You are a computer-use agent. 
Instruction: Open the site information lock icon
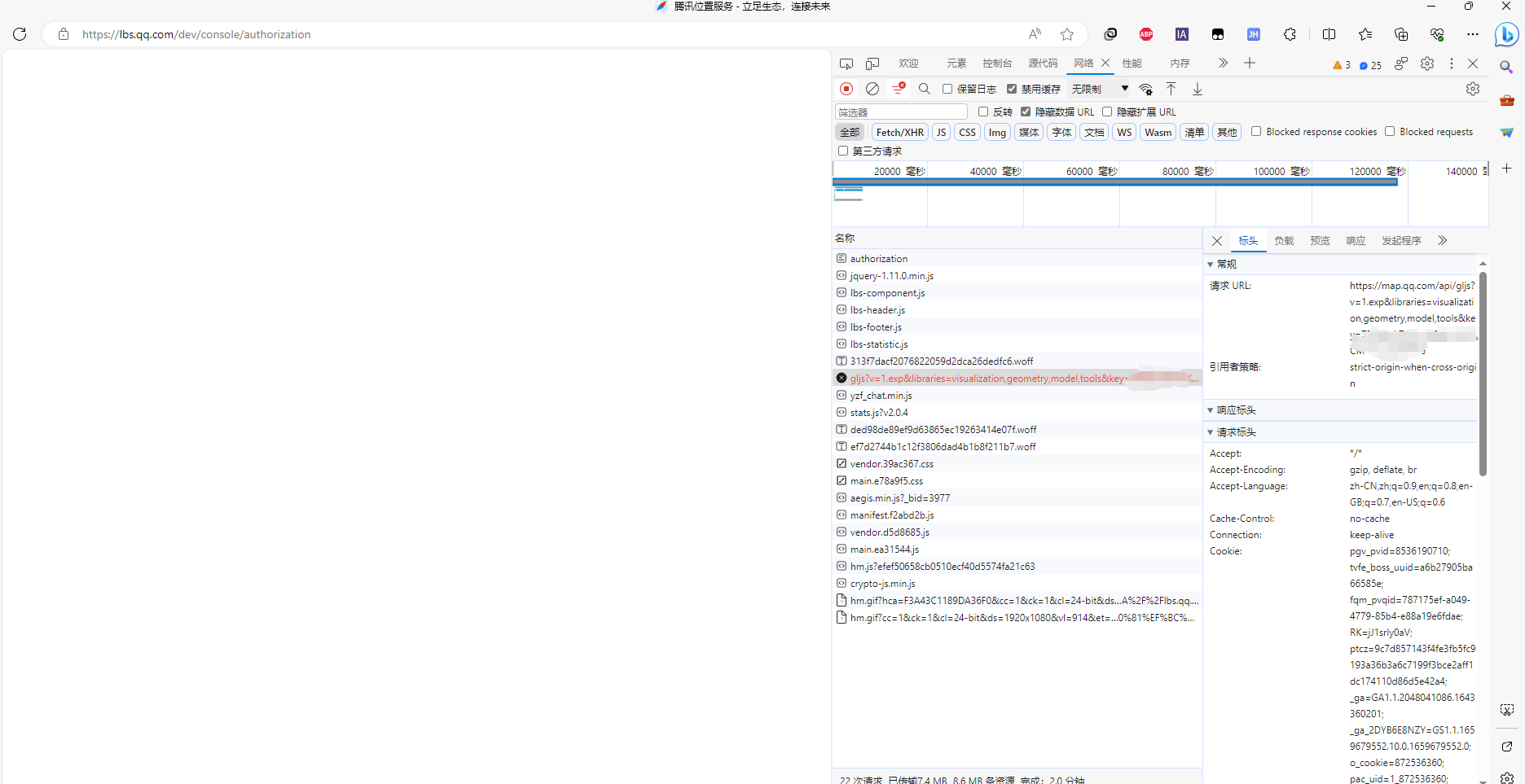point(63,34)
